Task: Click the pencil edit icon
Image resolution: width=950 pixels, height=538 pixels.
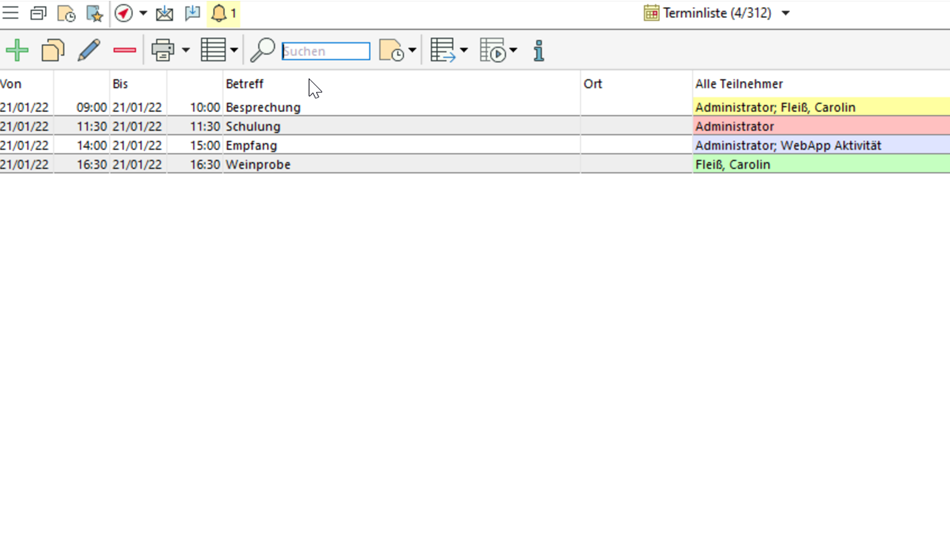Action: tap(89, 50)
